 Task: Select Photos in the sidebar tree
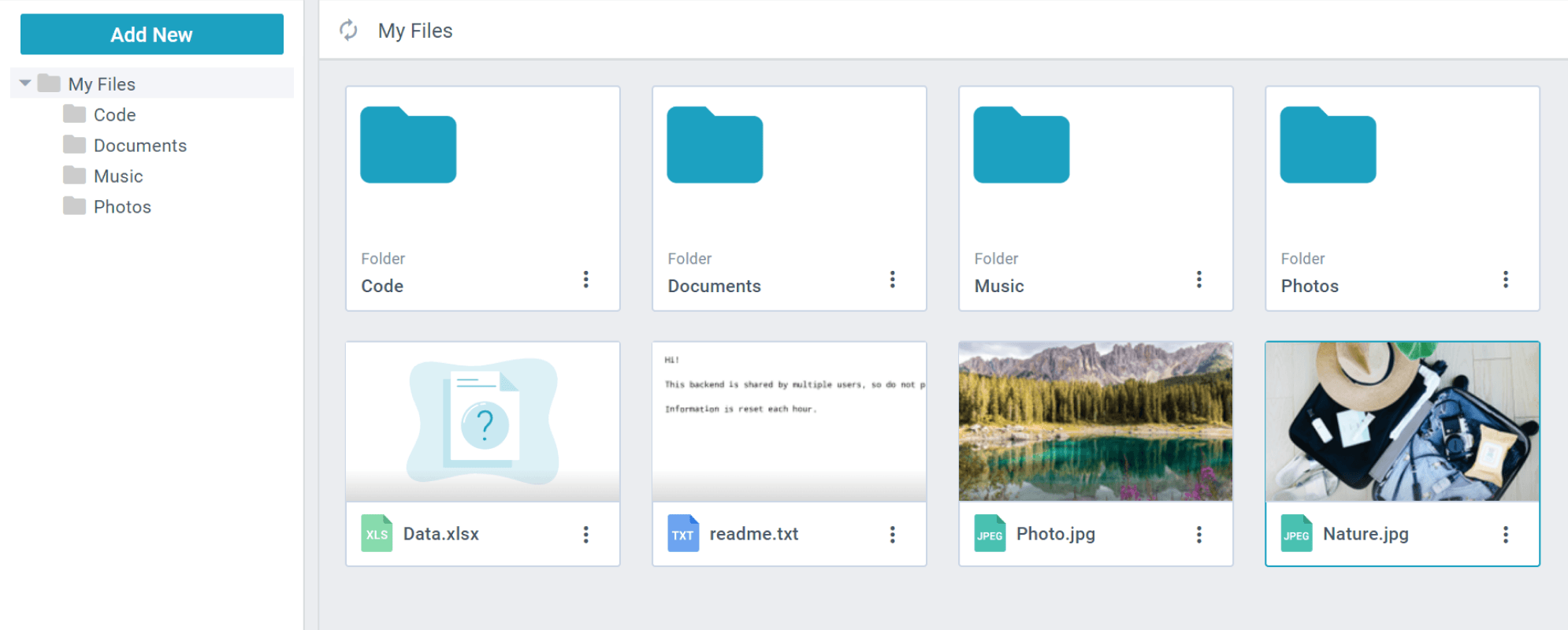click(122, 207)
